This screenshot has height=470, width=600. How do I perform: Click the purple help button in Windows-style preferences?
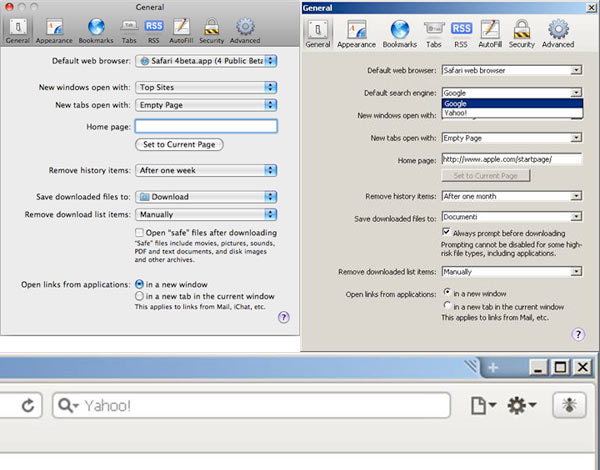[x=578, y=335]
